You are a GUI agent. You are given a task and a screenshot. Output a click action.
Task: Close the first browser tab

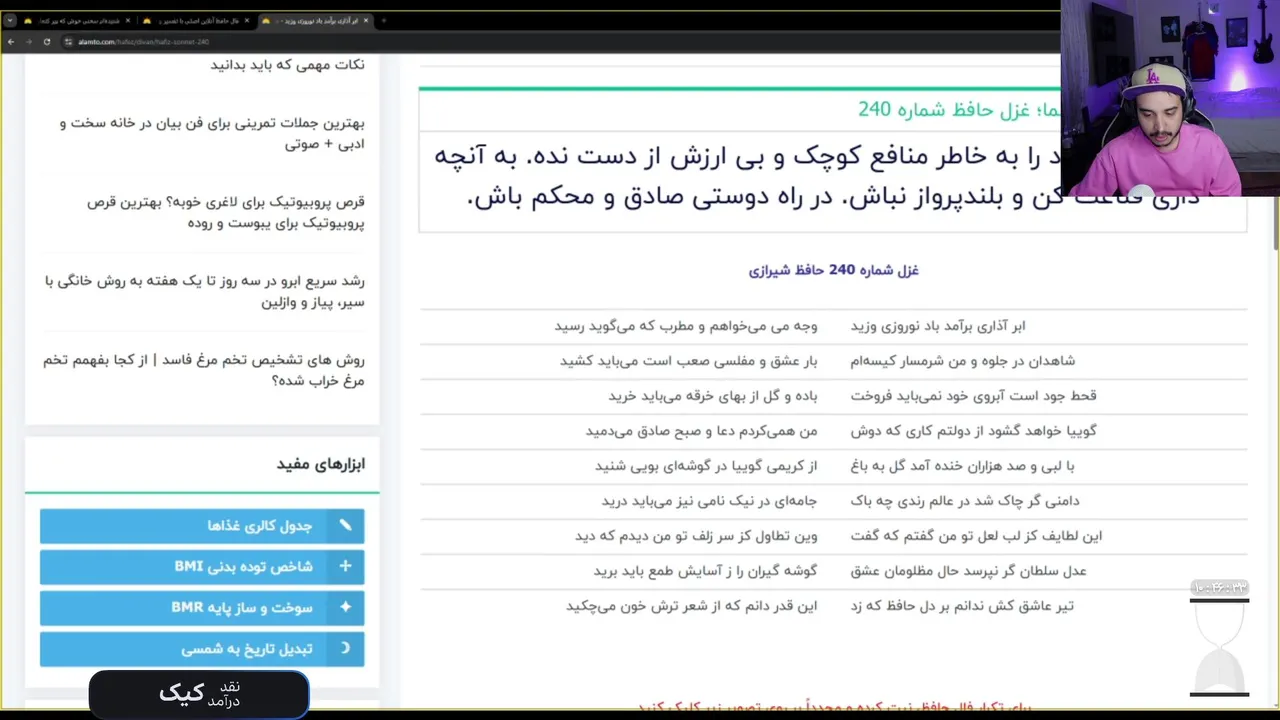(x=128, y=20)
